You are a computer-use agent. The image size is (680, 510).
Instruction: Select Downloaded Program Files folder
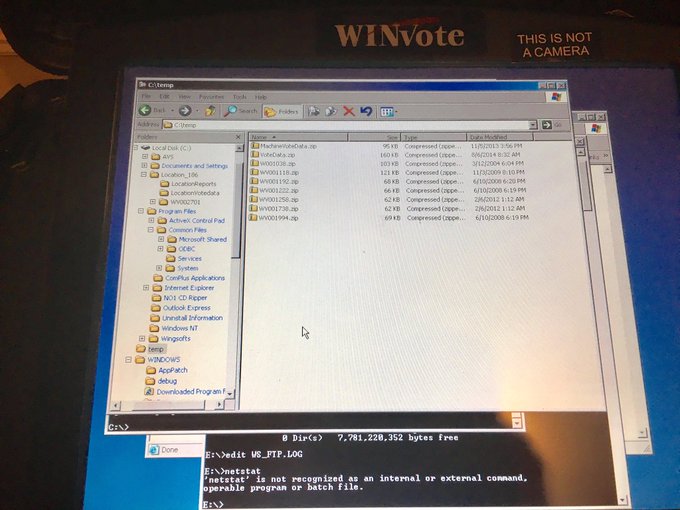(x=185, y=392)
